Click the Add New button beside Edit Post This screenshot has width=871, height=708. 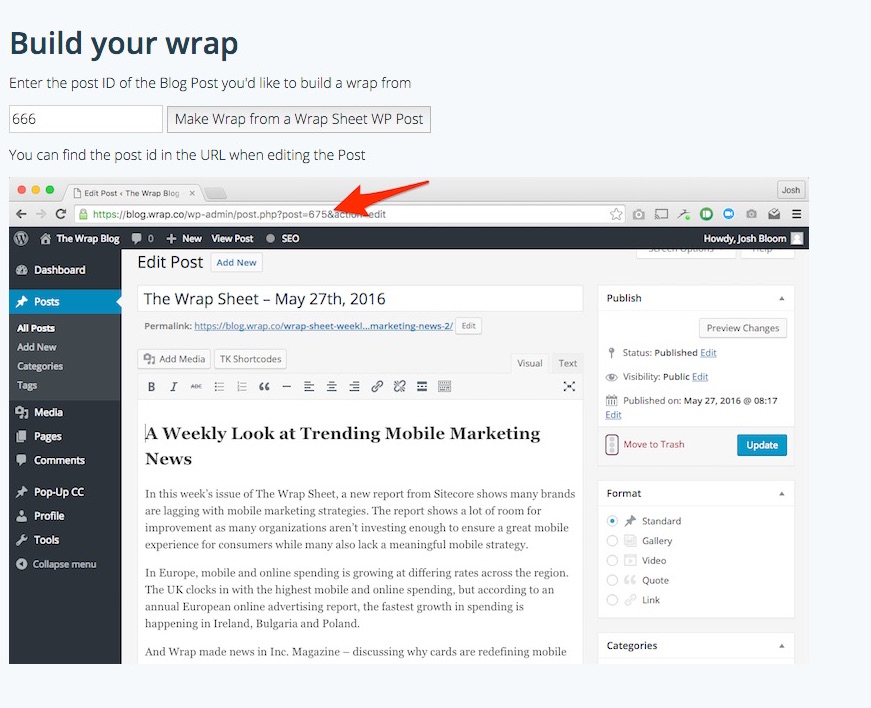(x=237, y=263)
